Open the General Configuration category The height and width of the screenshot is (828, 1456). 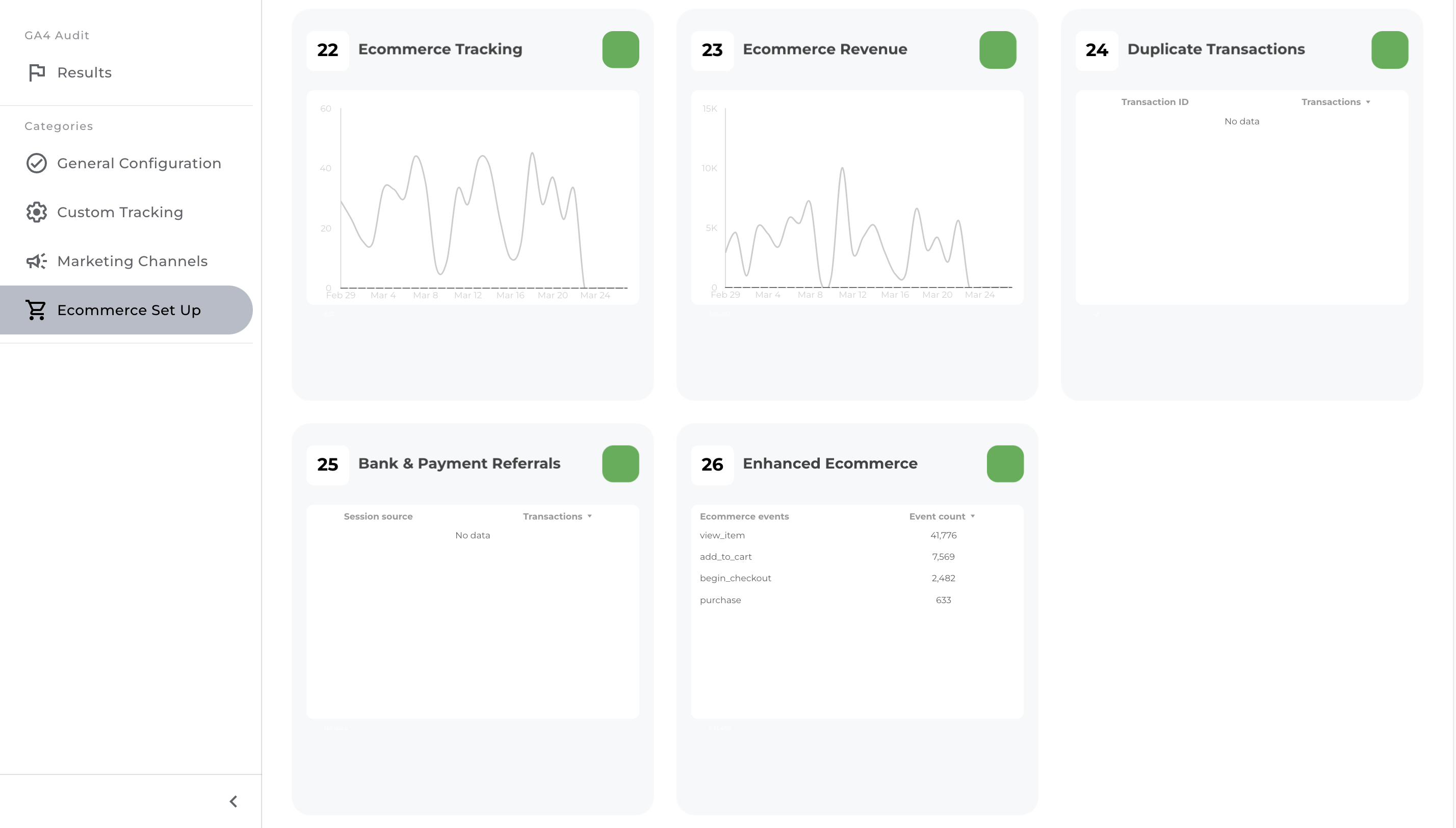point(139,163)
